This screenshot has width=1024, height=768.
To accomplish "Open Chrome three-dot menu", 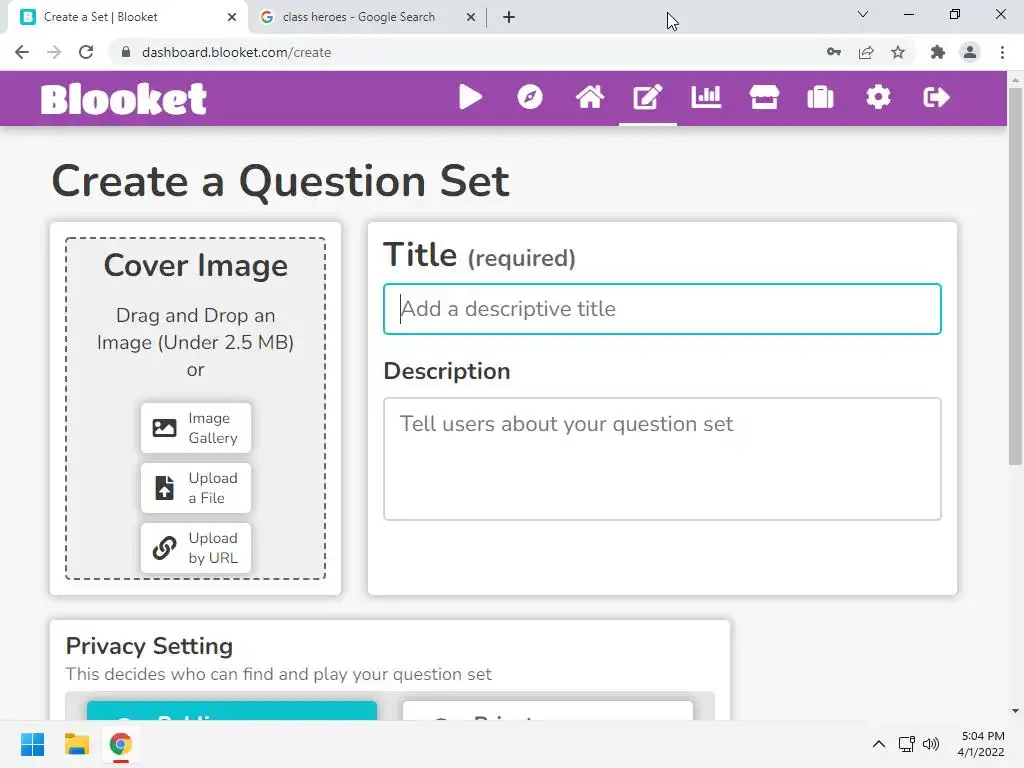I will pos(1002,52).
